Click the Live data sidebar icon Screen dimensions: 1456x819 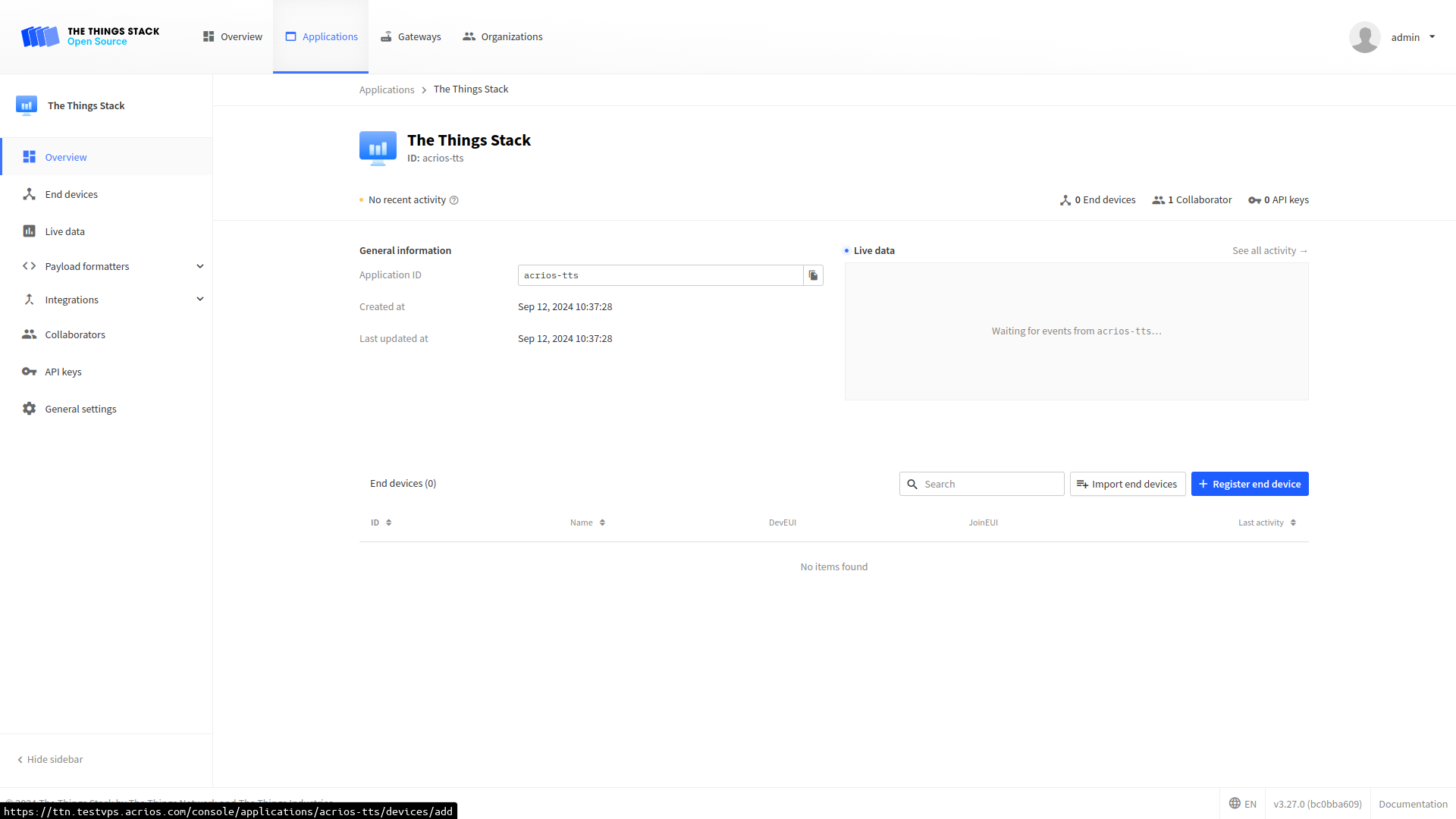(29, 231)
